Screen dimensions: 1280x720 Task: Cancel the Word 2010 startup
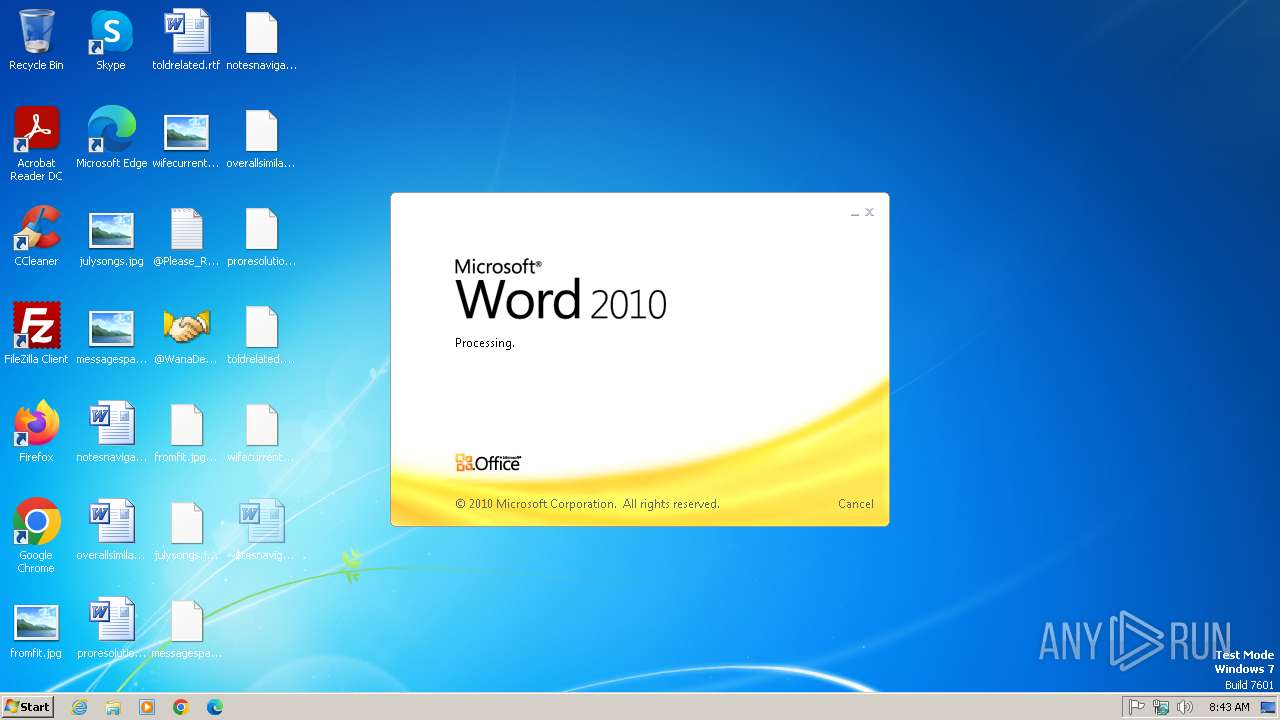pos(855,504)
